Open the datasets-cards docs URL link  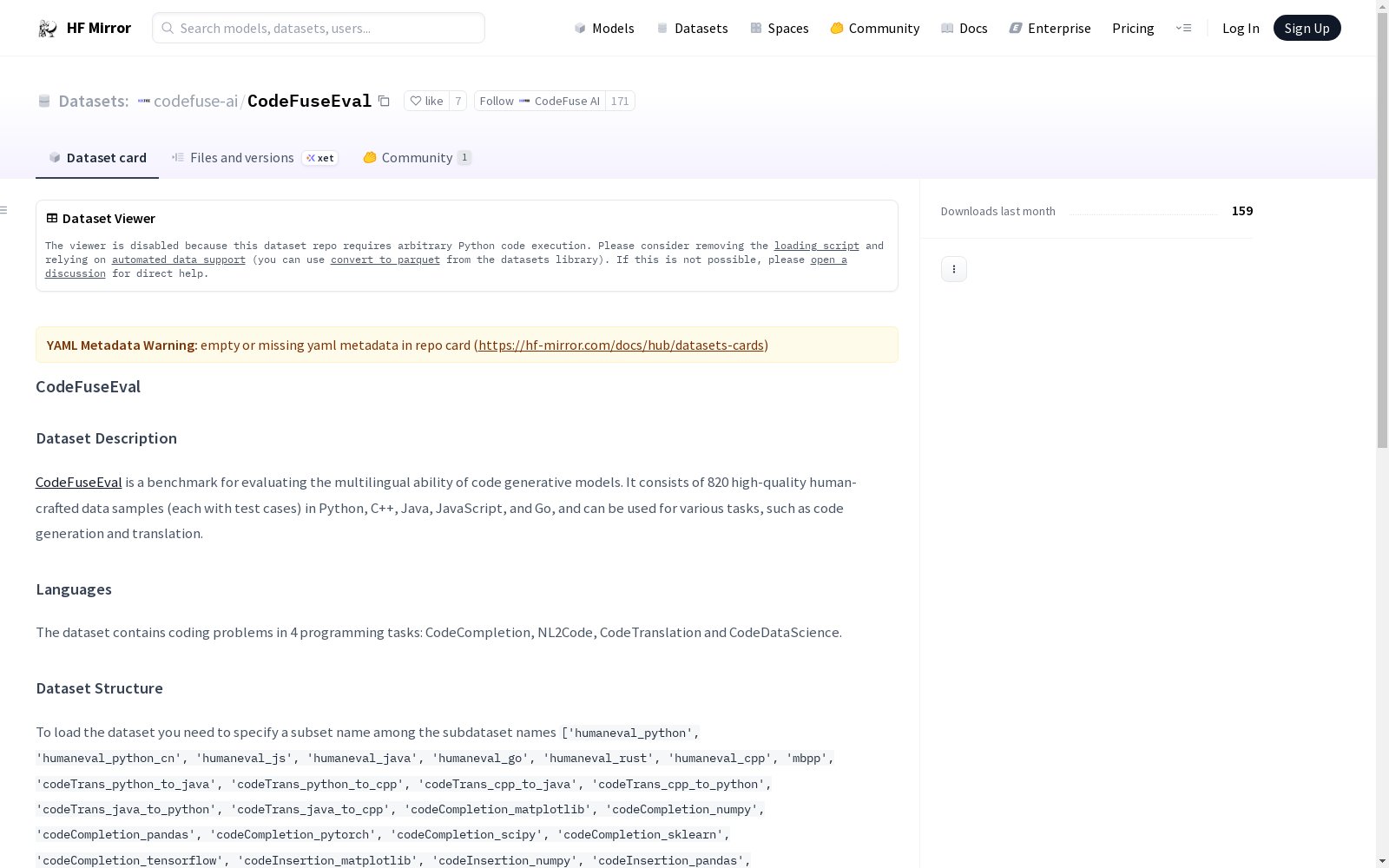[x=621, y=345]
